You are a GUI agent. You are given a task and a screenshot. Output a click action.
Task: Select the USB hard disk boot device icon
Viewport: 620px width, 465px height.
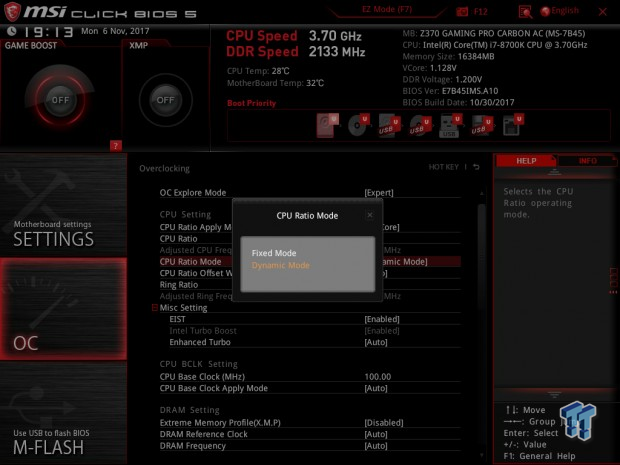[x=389, y=126]
